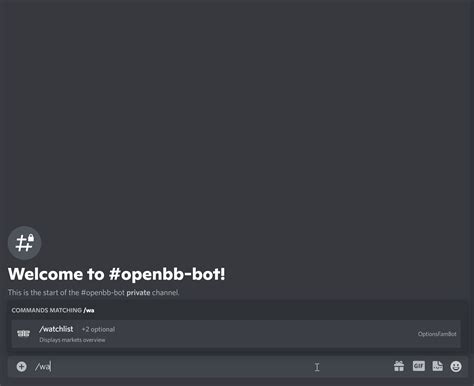
Task: Select the /watchlist command suggestion
Action: (x=236, y=334)
